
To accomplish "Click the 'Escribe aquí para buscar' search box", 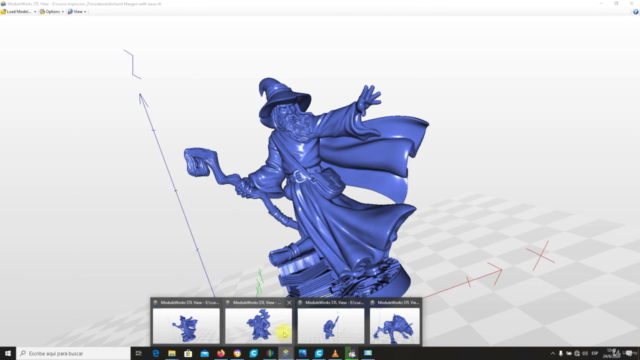I will [x=73, y=353].
